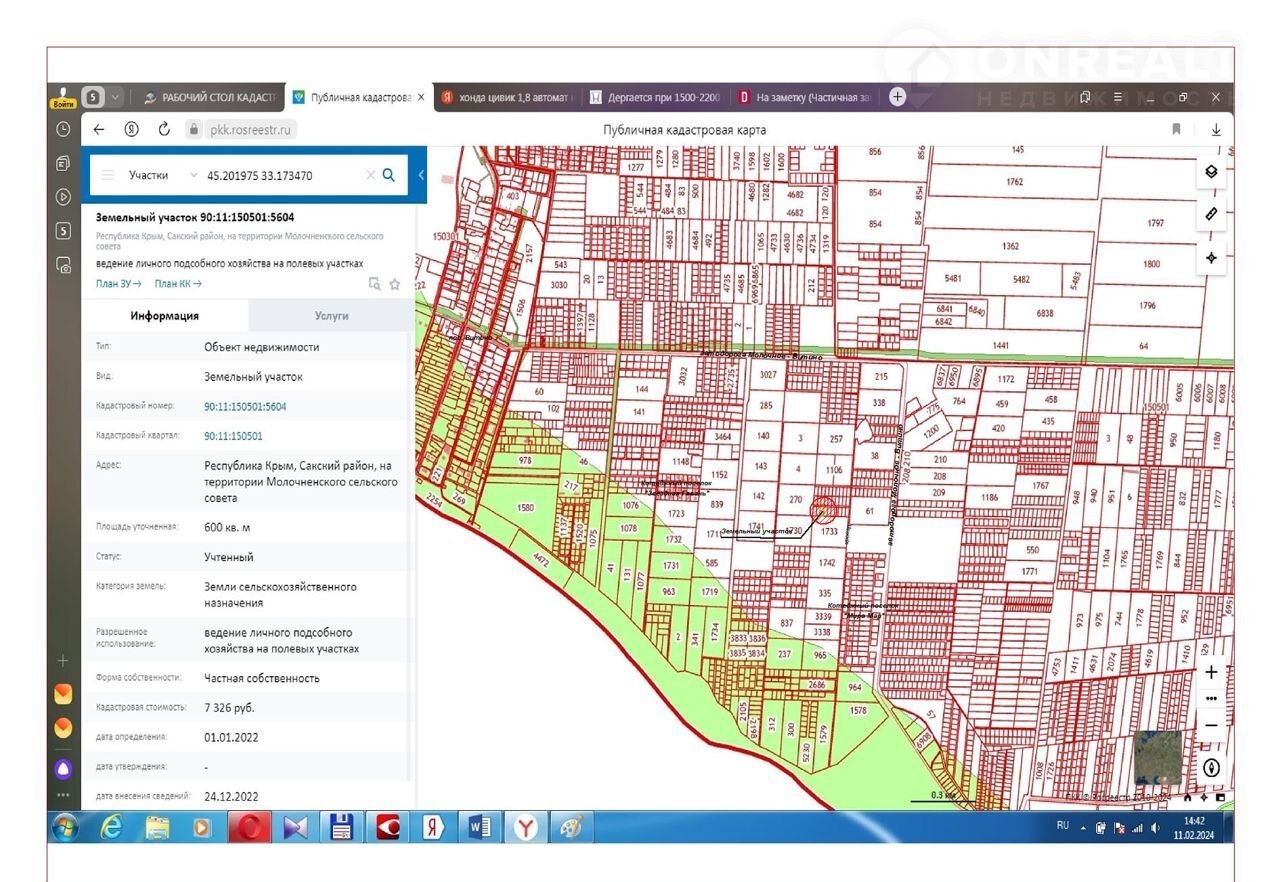Screen dimensions: 1280x882
Task: Clear the coordinates search field
Action: (370, 175)
